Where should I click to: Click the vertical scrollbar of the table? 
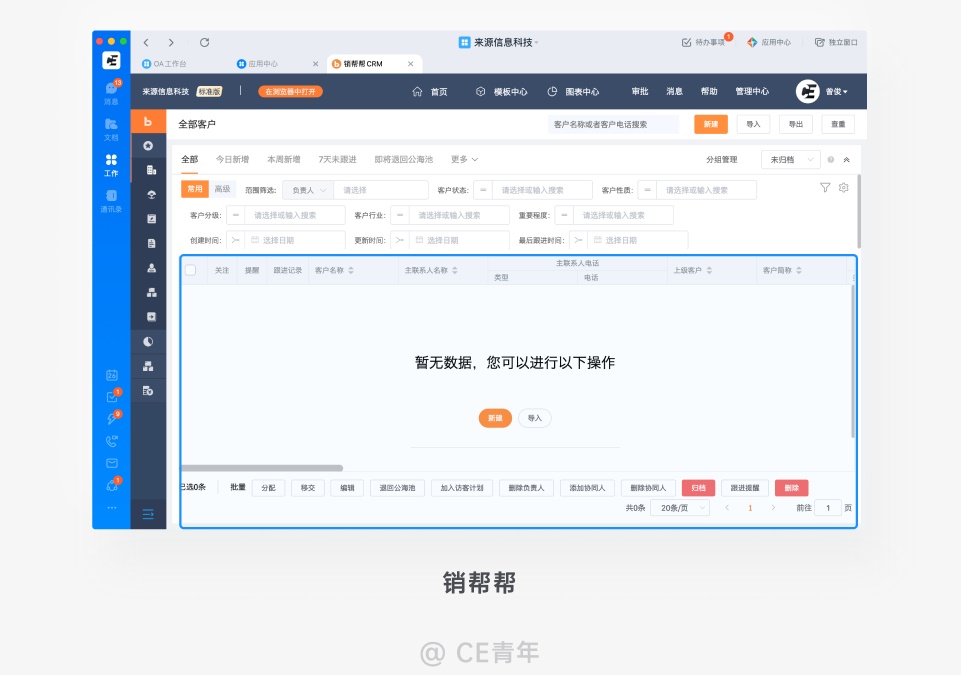pyautogui.click(x=853, y=360)
